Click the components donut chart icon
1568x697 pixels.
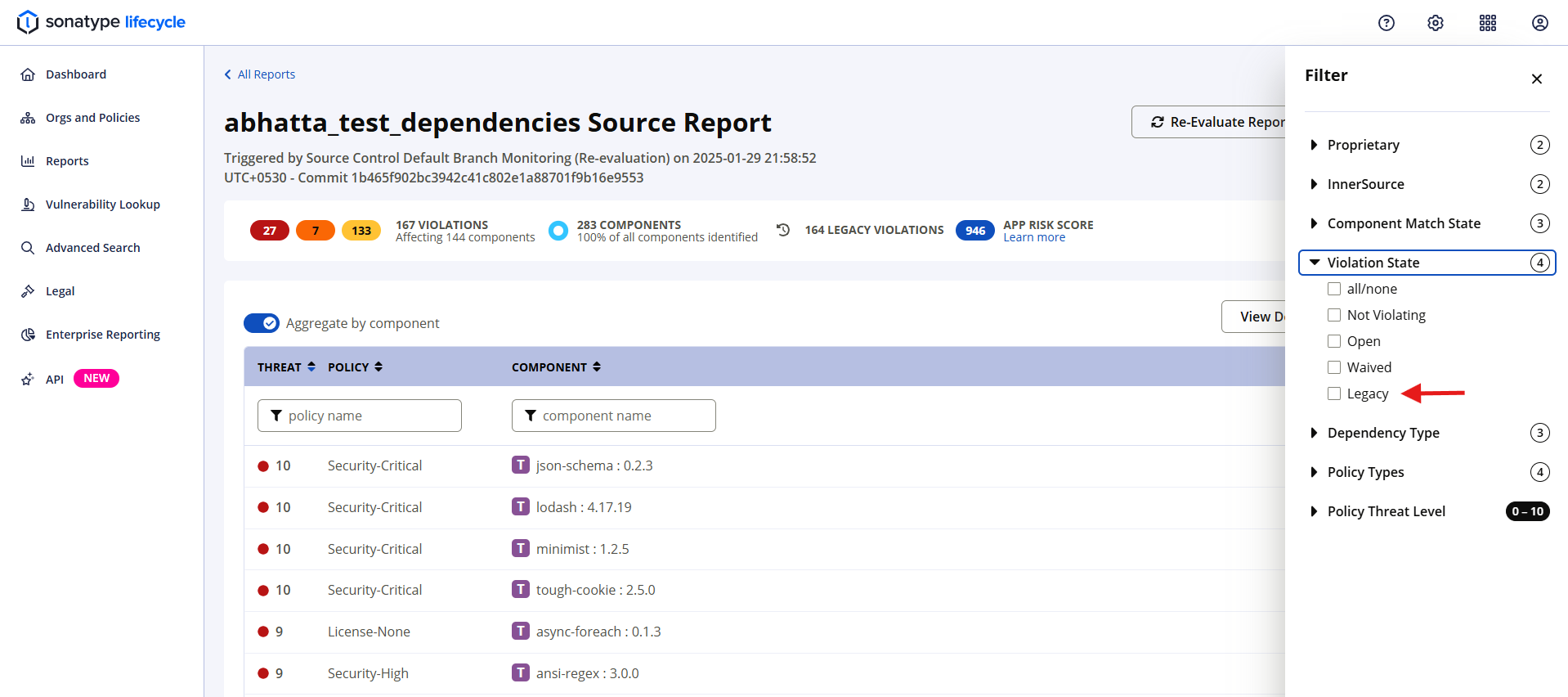pos(558,231)
